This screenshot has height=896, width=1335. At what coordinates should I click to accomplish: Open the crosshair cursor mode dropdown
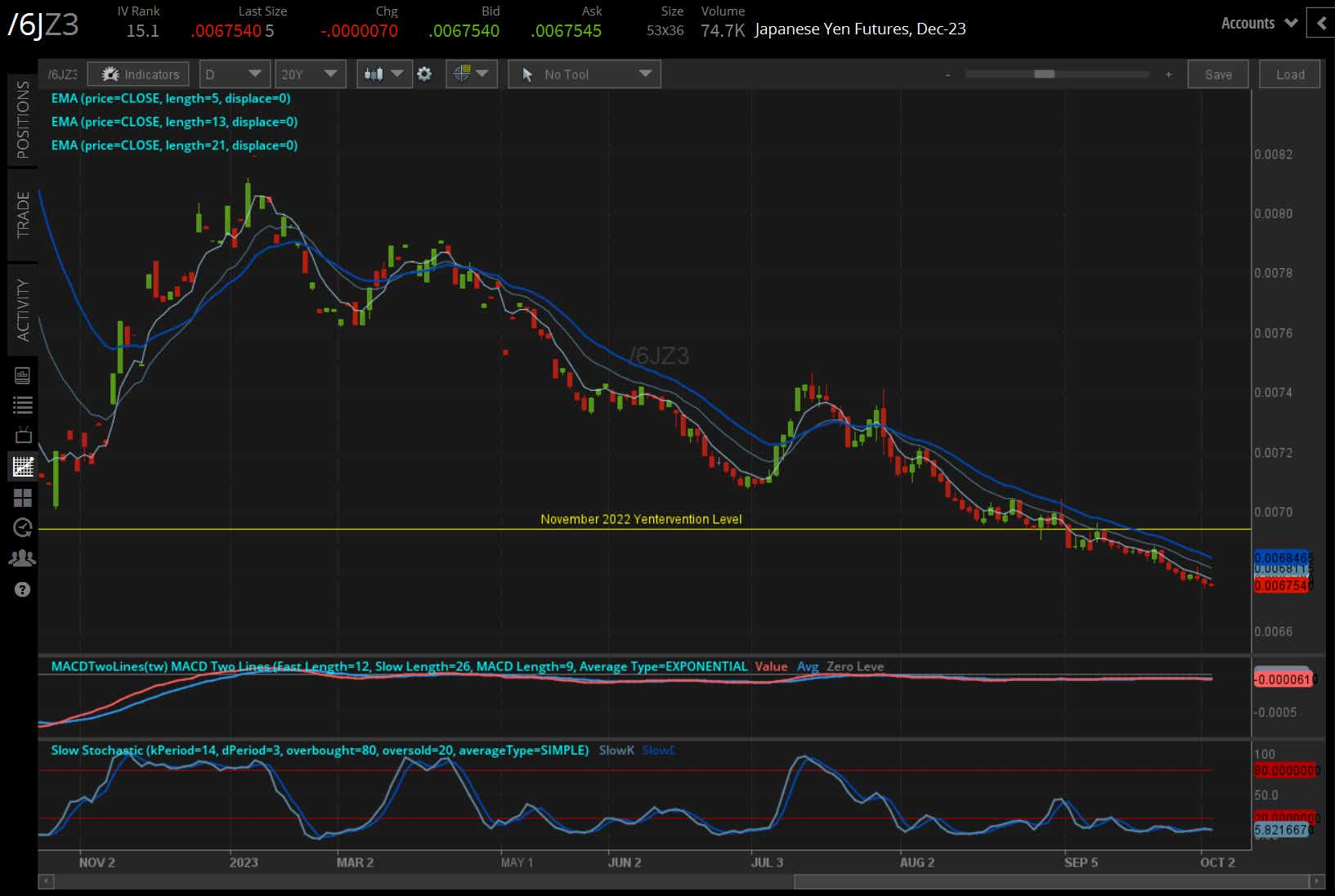471,74
